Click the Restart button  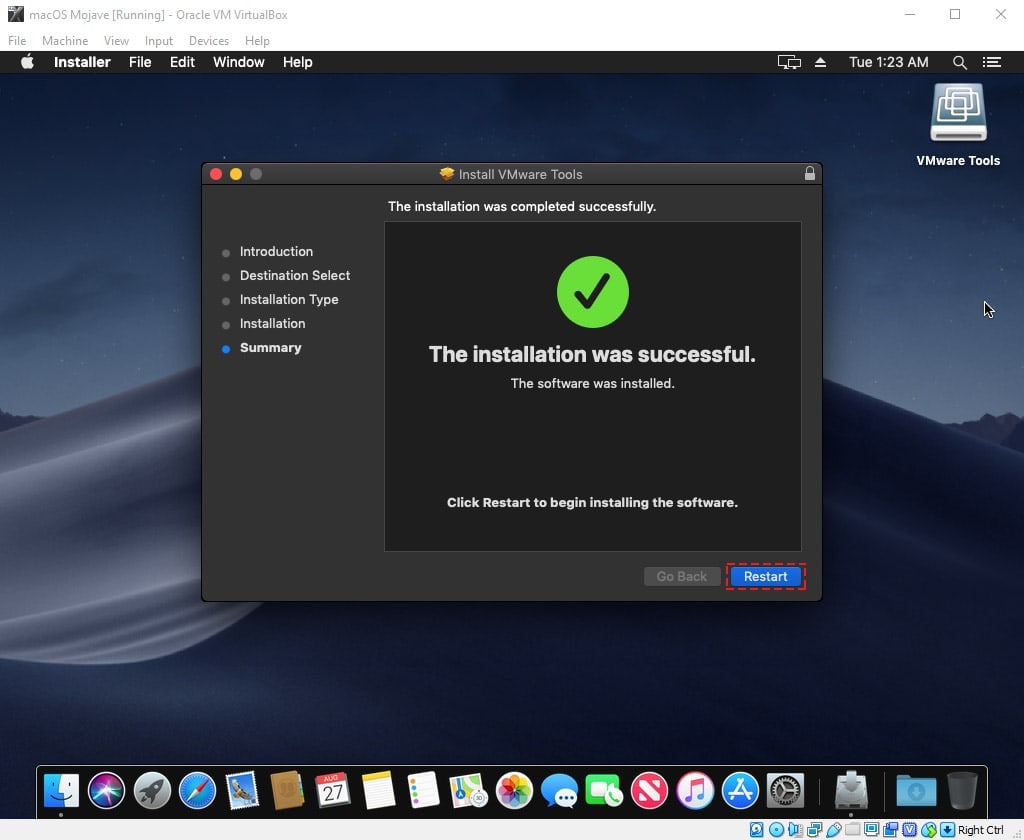(x=766, y=576)
